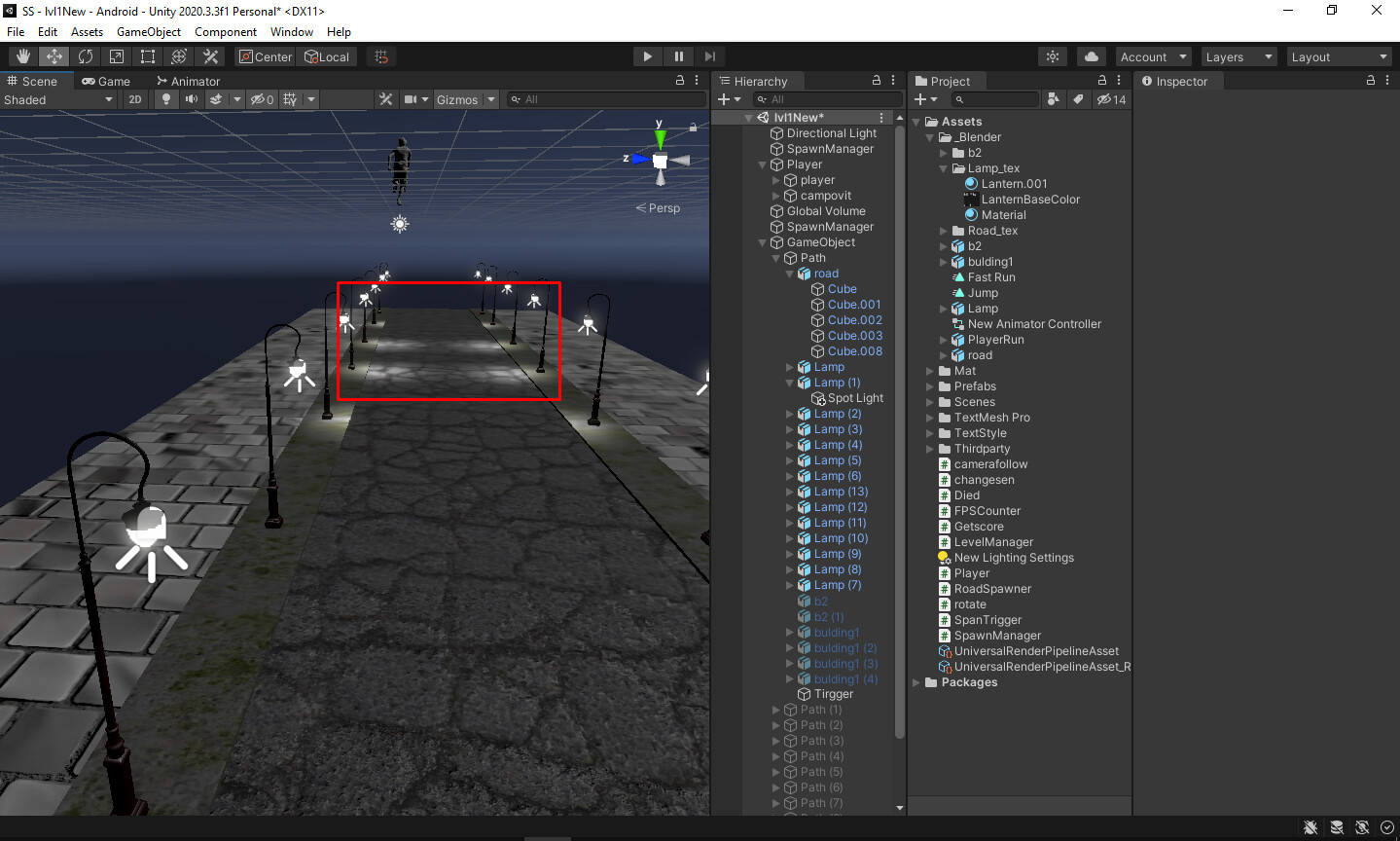The image size is (1400, 841).
Task: Toggle grid snapping icon
Action: click(x=381, y=56)
